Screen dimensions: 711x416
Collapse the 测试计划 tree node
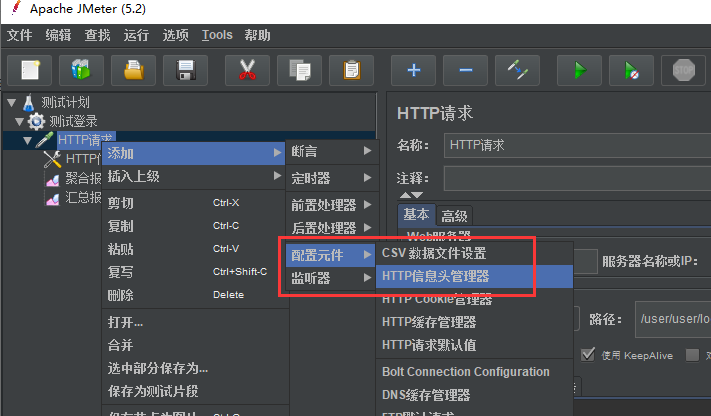(11, 102)
